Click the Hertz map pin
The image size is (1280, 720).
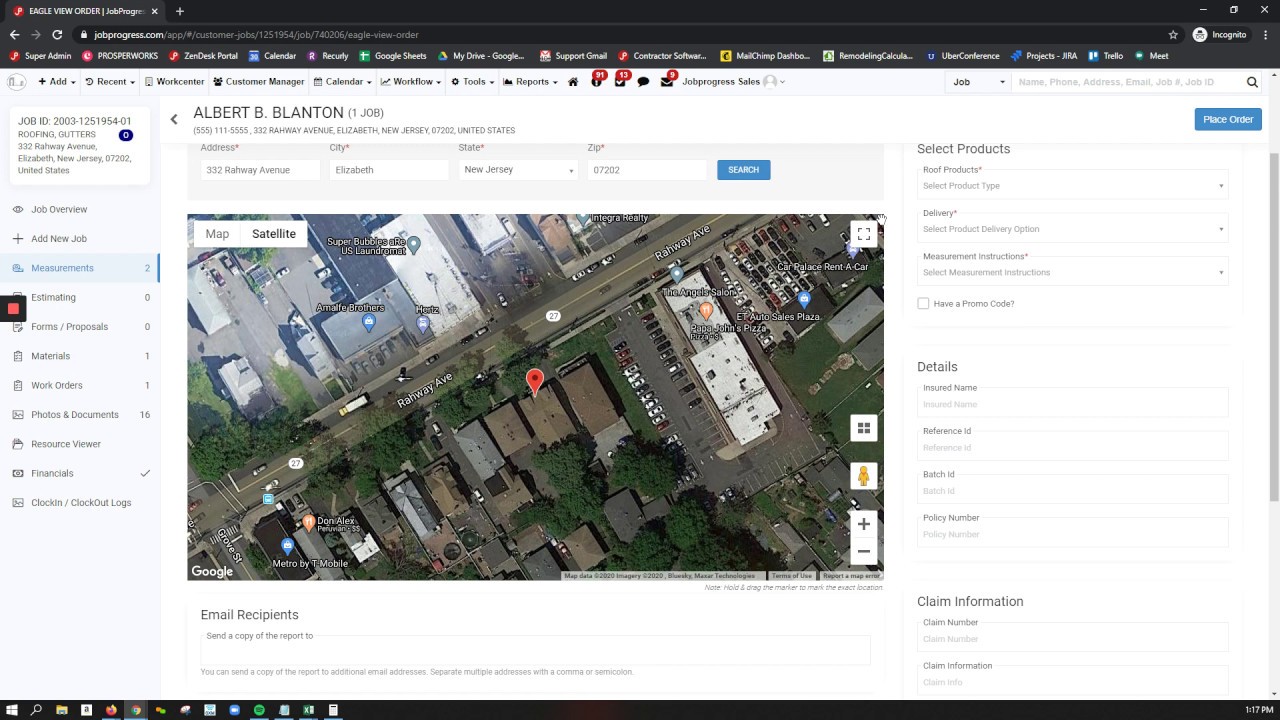pos(423,324)
